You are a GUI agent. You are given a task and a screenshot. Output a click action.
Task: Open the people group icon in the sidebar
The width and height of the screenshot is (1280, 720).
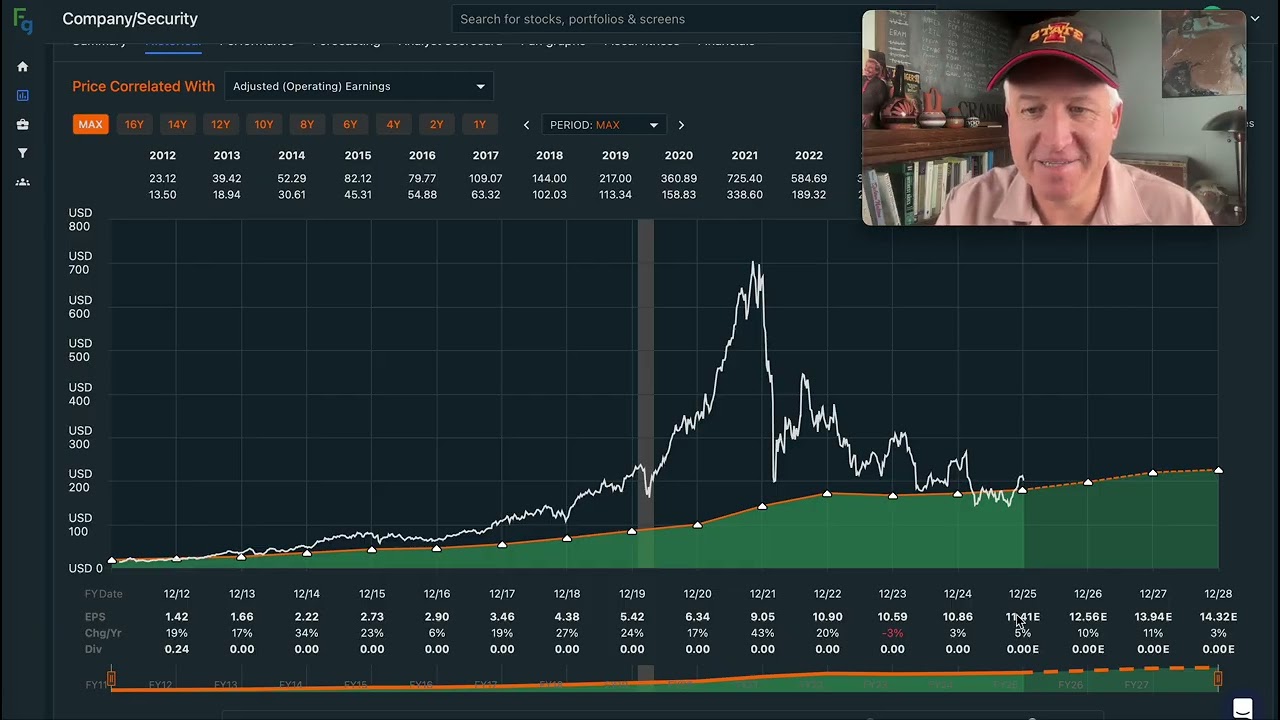click(x=23, y=182)
